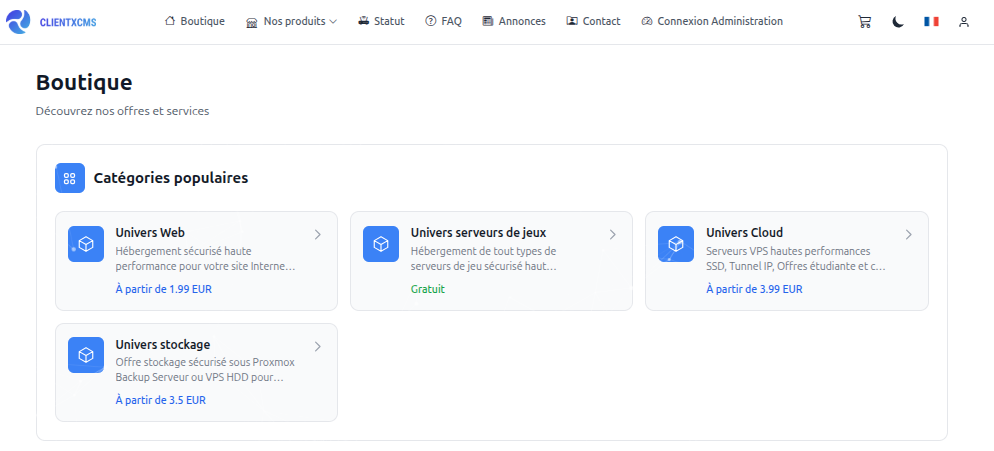This screenshot has height=451, width=994.
Task: Open the shopping cart icon
Action: [864, 21]
